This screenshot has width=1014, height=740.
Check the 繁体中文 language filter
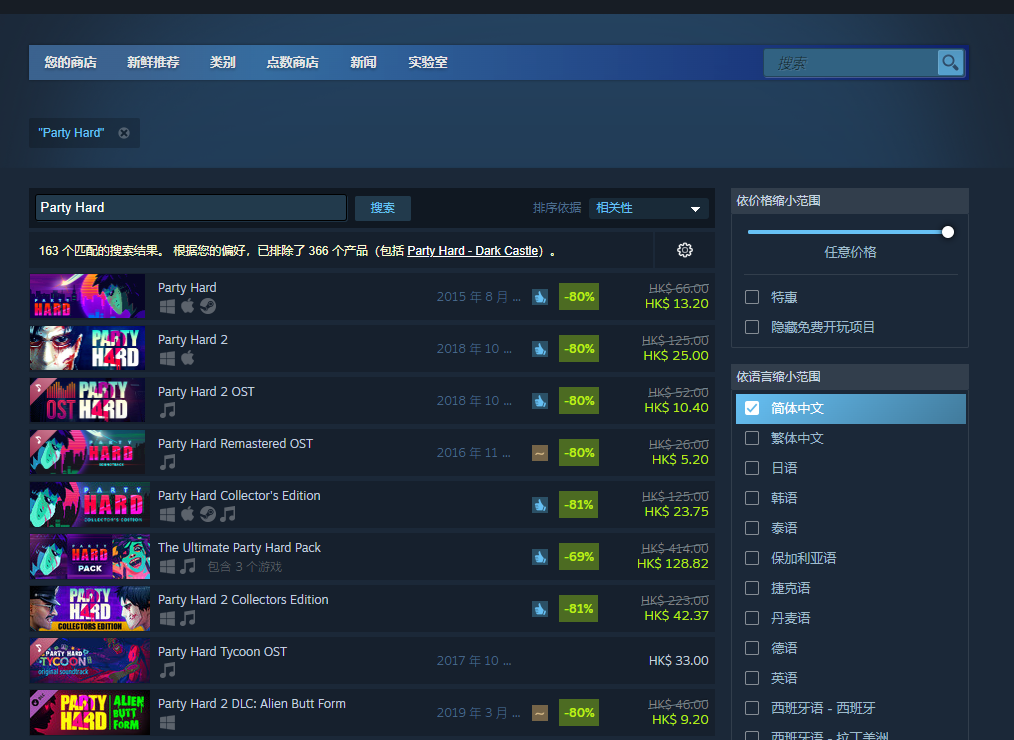[x=752, y=439]
